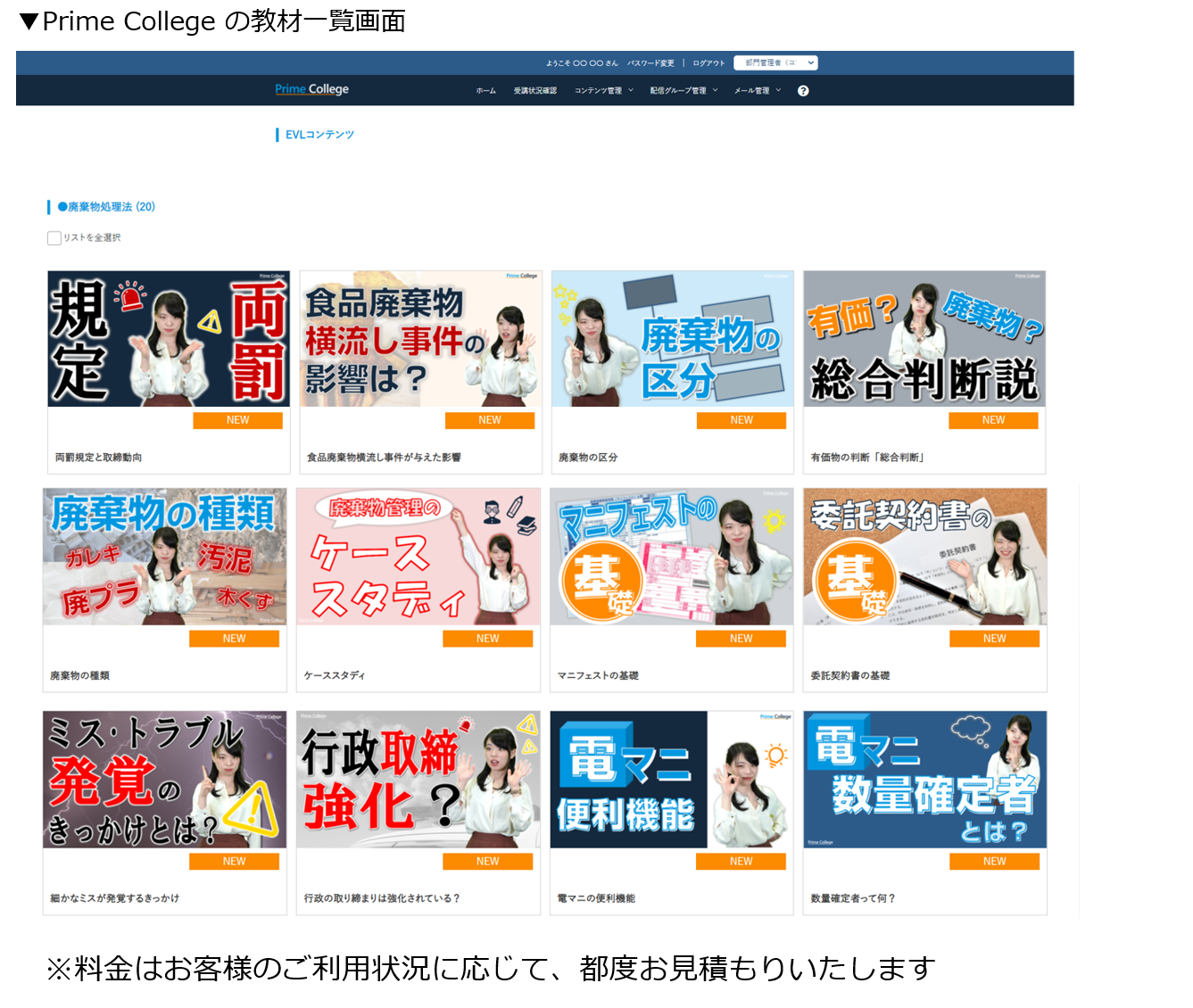
Task: Open the 廃棄物の種類 thumbnail image
Action: (165, 557)
